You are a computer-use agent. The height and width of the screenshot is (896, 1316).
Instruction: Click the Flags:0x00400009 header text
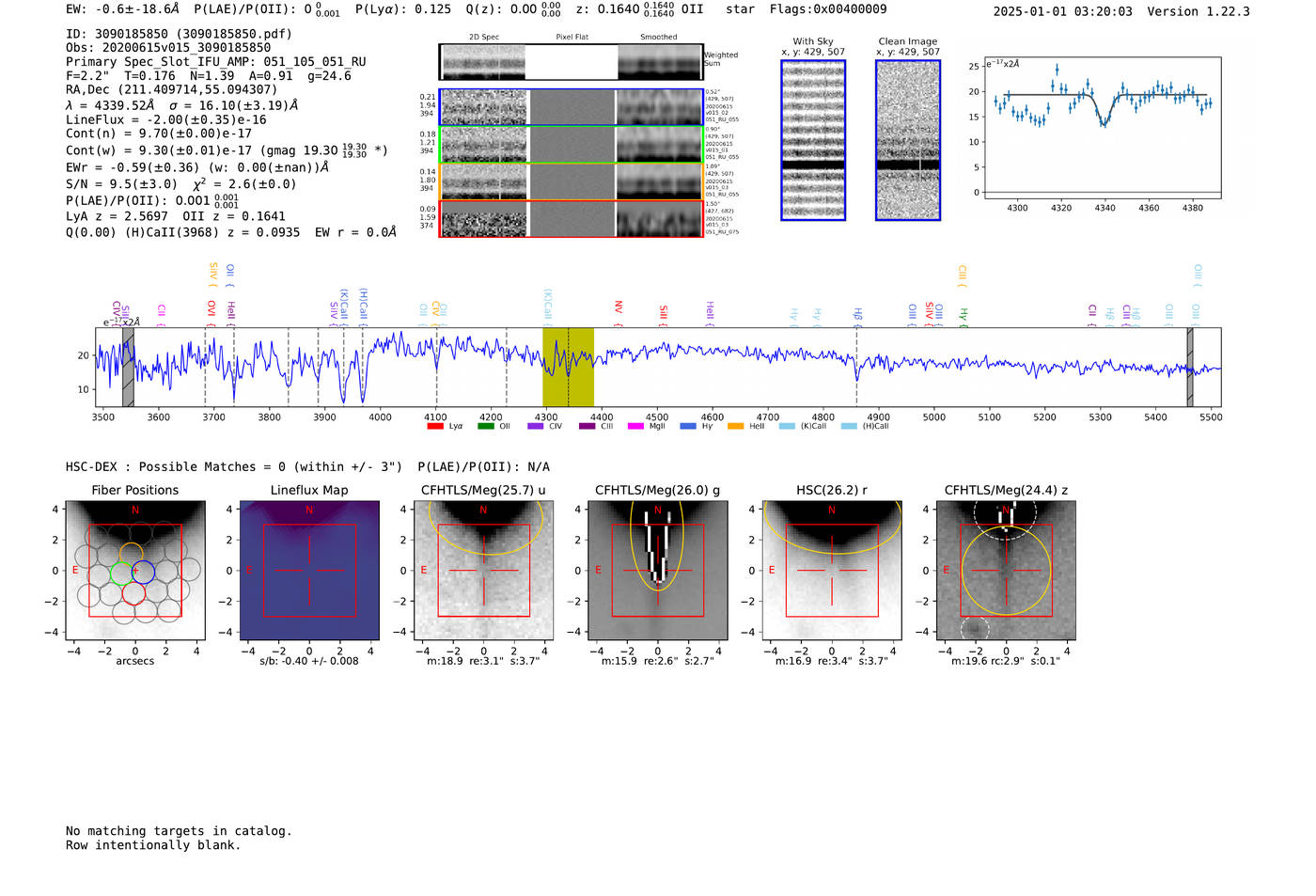[x=828, y=8]
